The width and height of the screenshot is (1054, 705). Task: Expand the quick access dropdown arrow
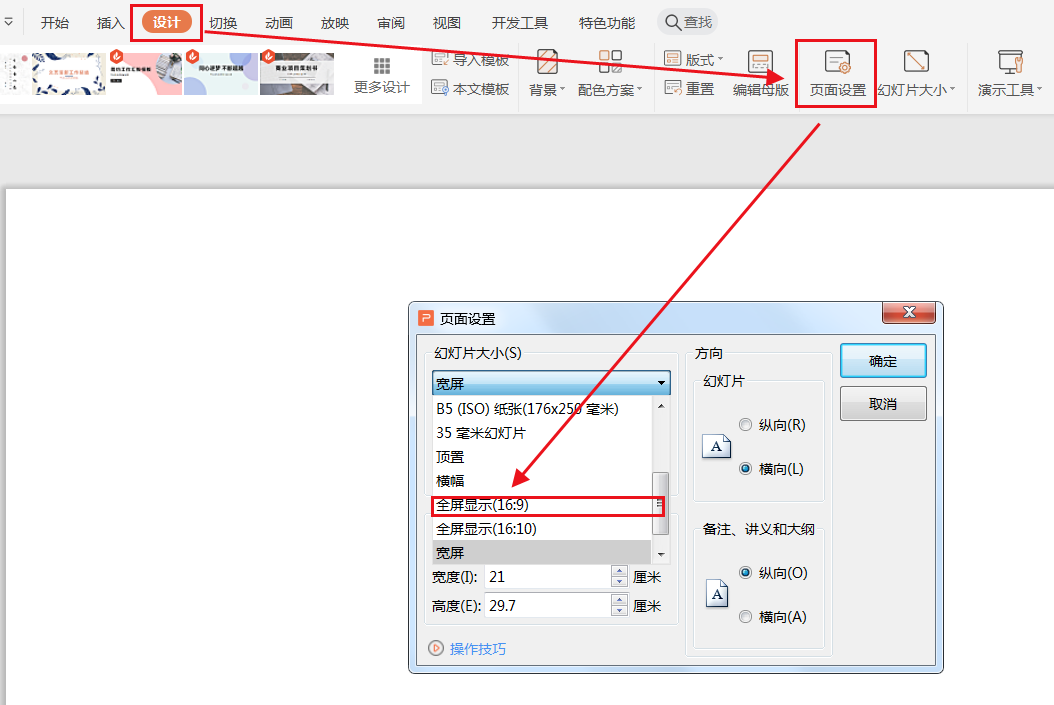coord(9,22)
